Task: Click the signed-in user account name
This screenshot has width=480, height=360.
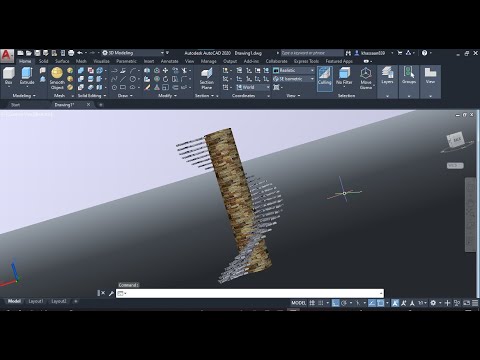Action: 373,53
